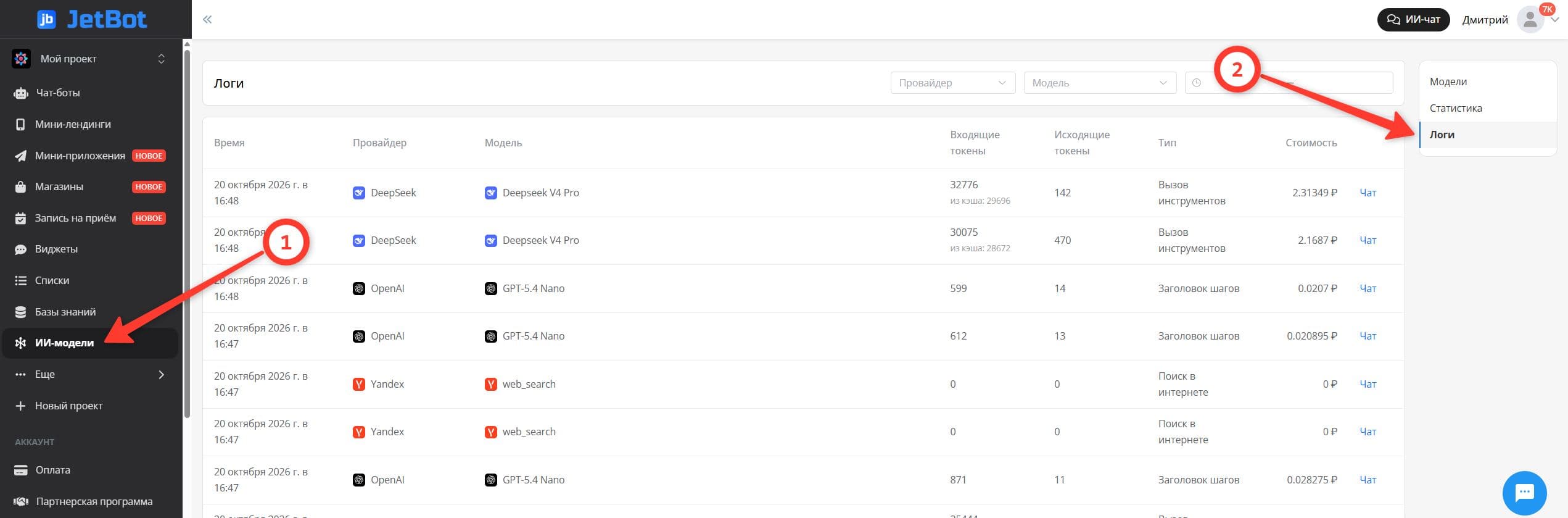Open Чат link for first DeepSeek log
The height and width of the screenshot is (518, 1568).
tap(1368, 193)
